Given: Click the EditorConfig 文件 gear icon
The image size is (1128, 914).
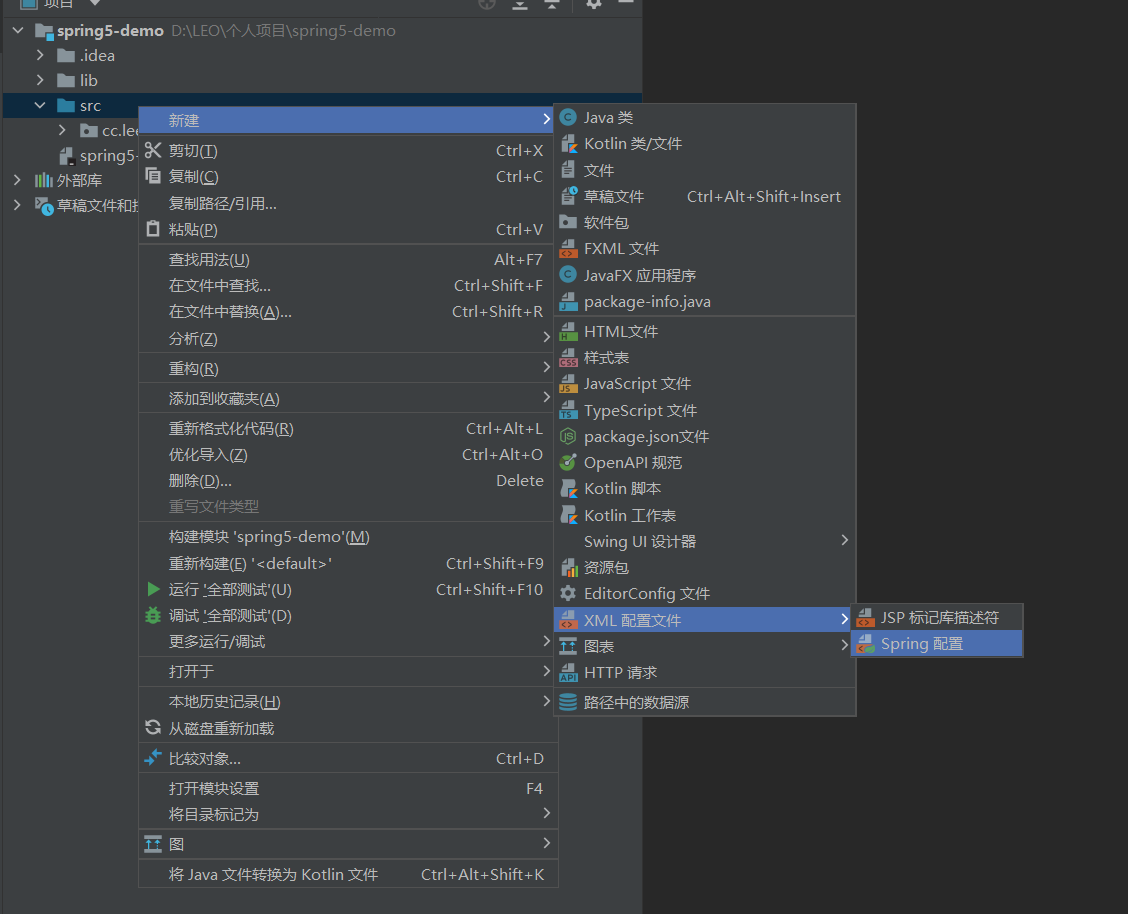Looking at the screenshot, I should click(x=568, y=594).
